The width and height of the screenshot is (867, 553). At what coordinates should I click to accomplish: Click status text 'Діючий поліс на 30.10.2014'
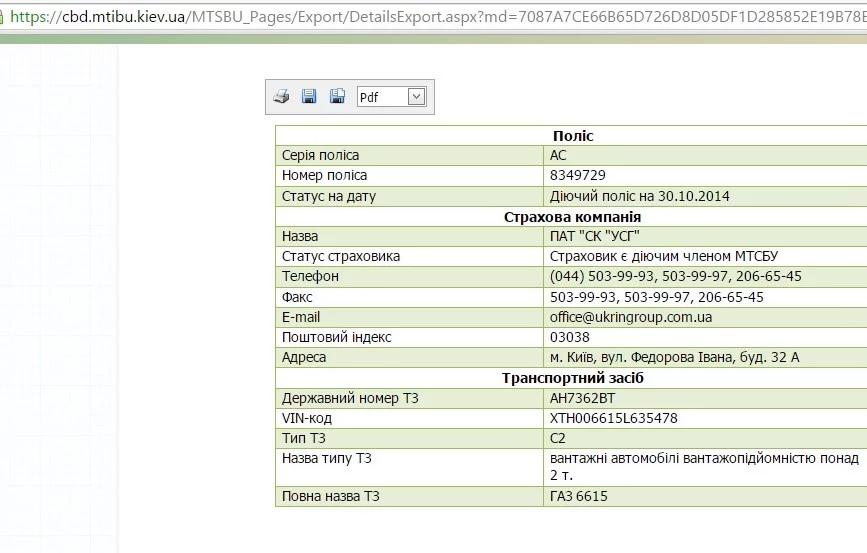click(639, 196)
